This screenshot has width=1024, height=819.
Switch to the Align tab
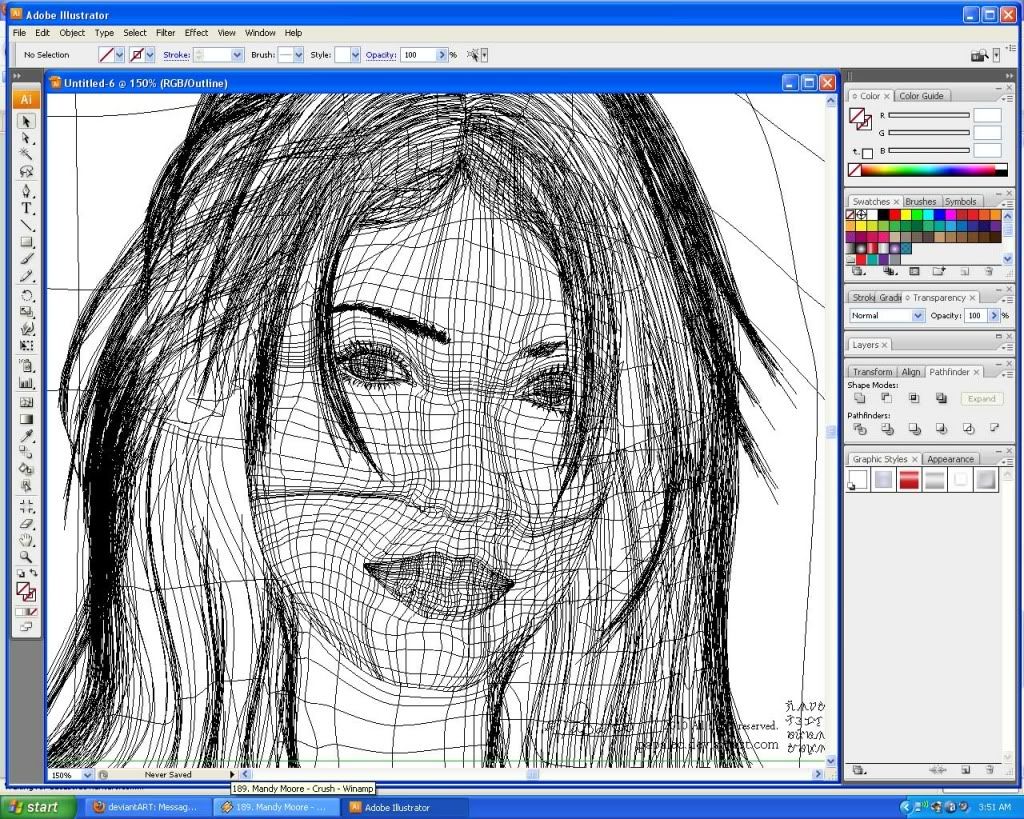point(910,372)
